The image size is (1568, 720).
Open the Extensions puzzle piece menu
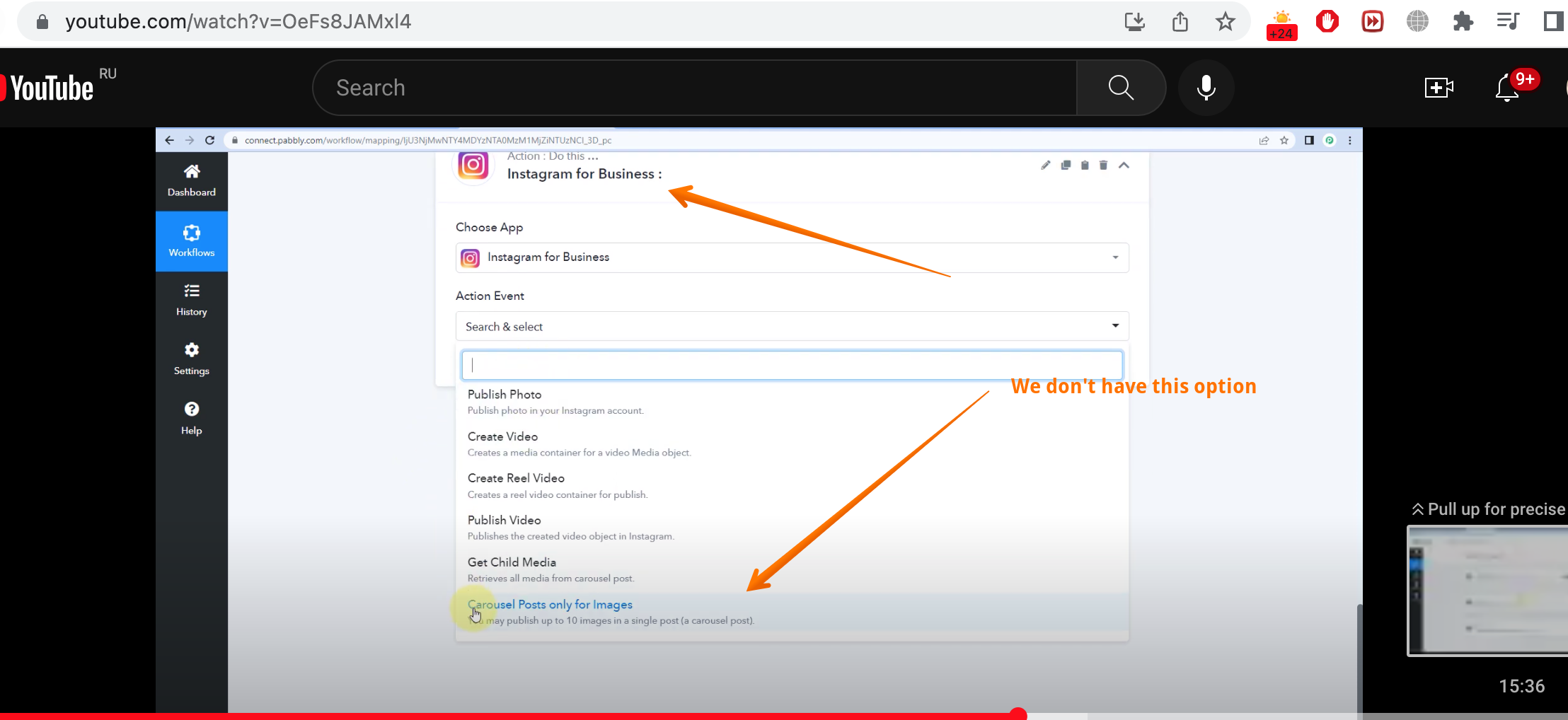point(1463,22)
